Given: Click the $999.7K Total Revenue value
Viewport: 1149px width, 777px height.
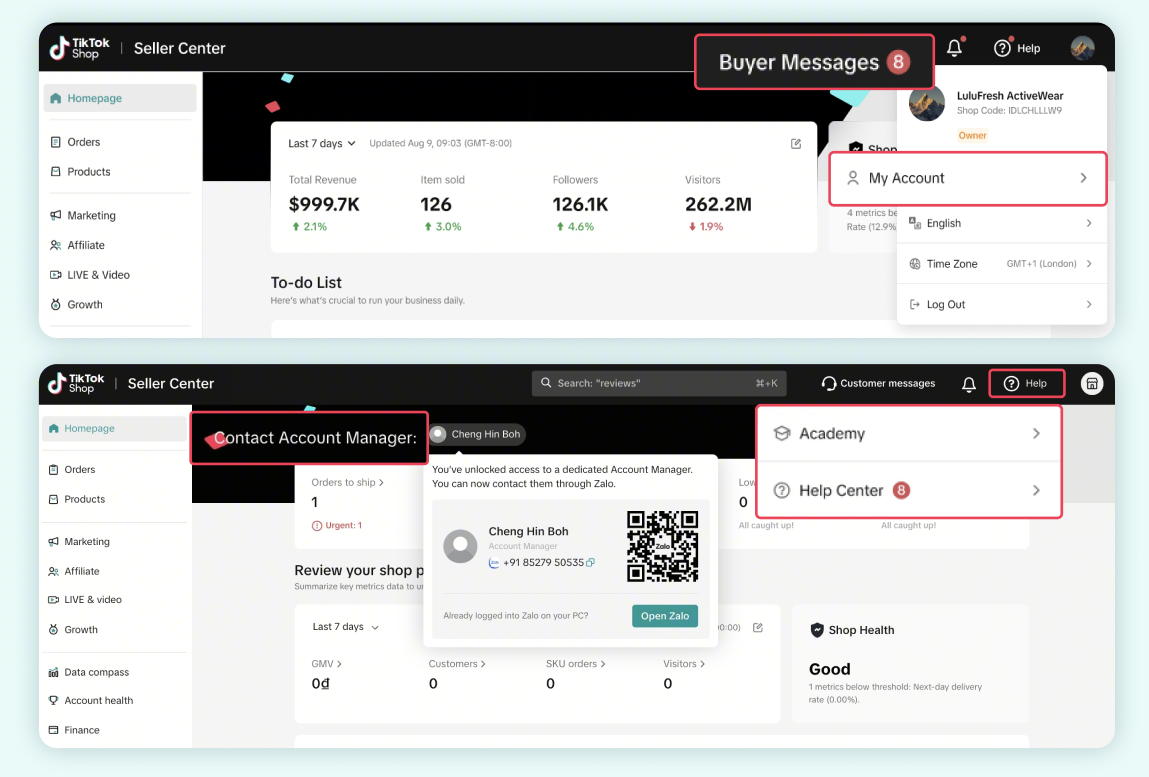Looking at the screenshot, I should (x=324, y=205).
